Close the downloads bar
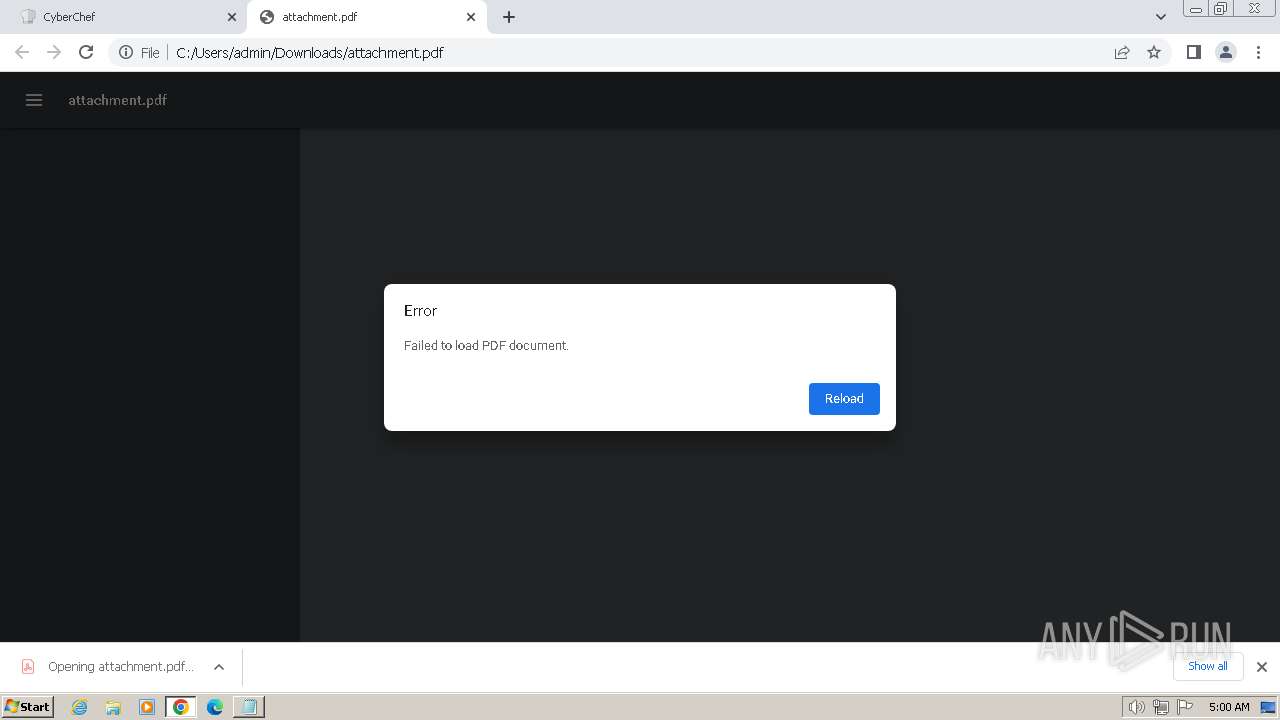Image resolution: width=1280 pixels, height=720 pixels. point(1262,667)
